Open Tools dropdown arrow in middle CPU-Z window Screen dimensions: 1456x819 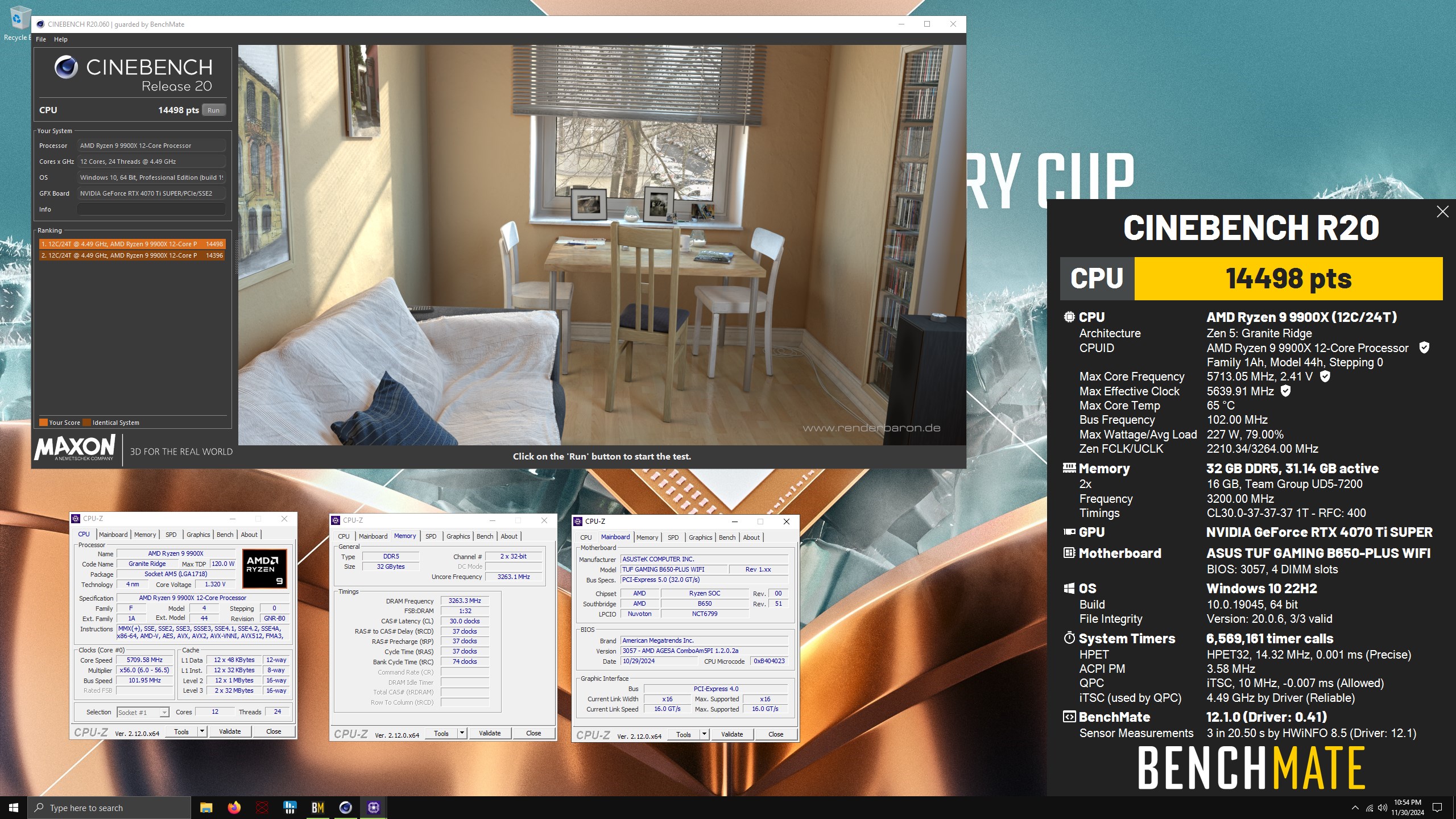pos(462,733)
